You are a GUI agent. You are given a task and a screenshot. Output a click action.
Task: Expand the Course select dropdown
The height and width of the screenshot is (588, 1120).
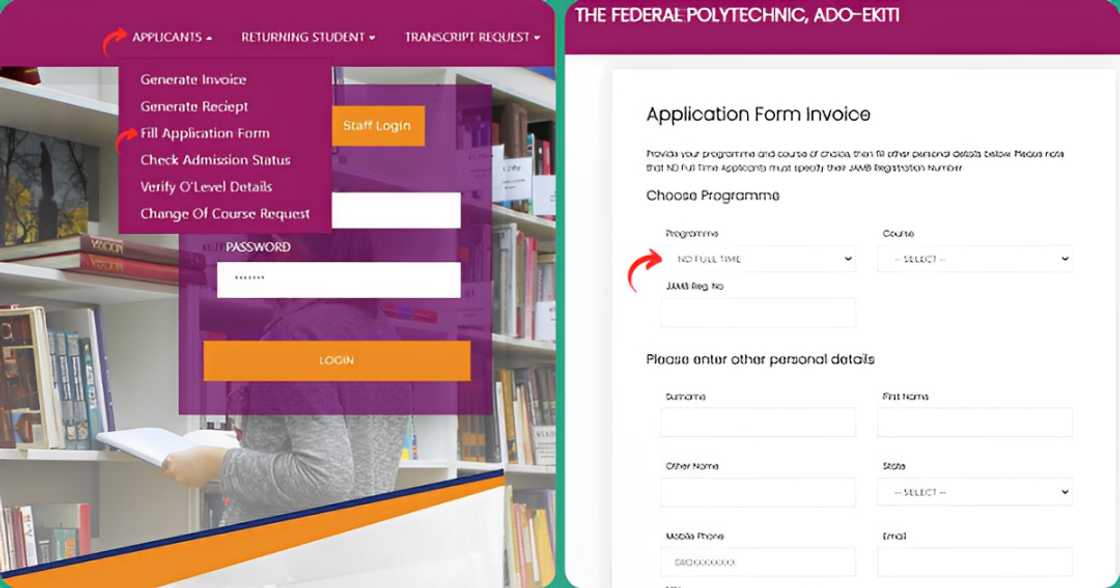click(x=975, y=259)
